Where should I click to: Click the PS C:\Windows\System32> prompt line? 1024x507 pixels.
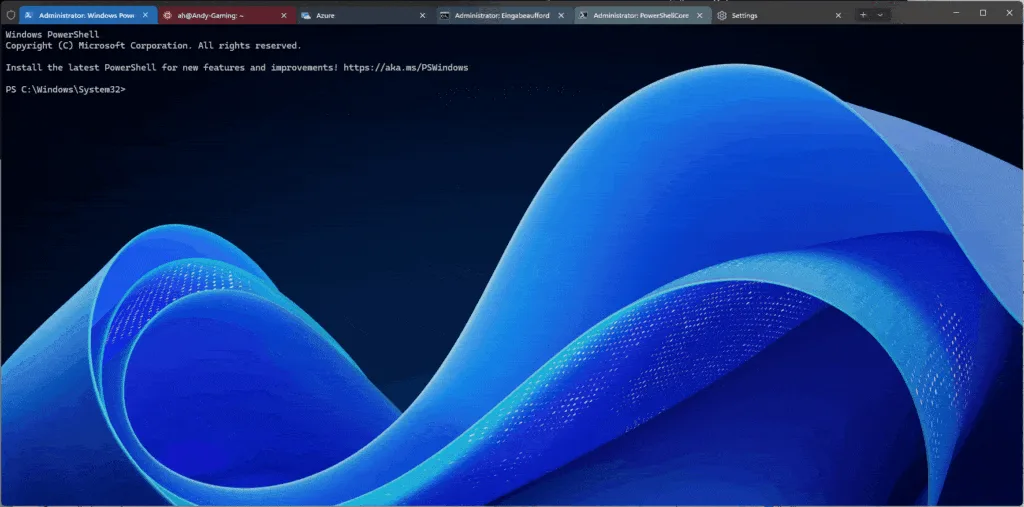[65, 90]
